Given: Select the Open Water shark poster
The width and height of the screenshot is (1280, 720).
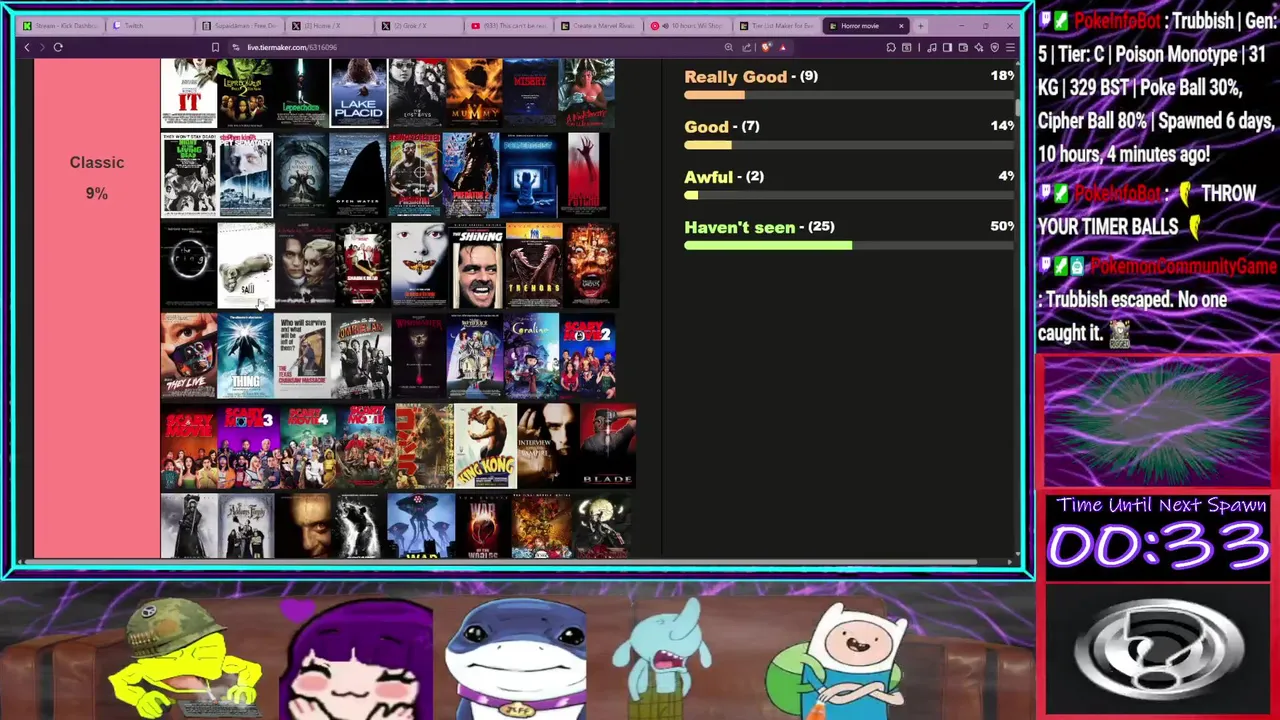Looking at the screenshot, I should coord(358,175).
